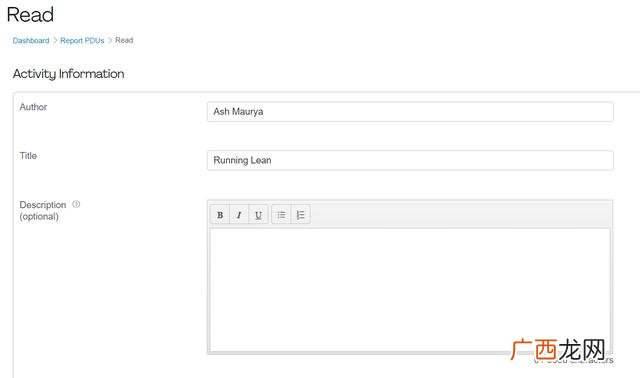Go to the Dashboard breadcrumb link

click(31, 40)
